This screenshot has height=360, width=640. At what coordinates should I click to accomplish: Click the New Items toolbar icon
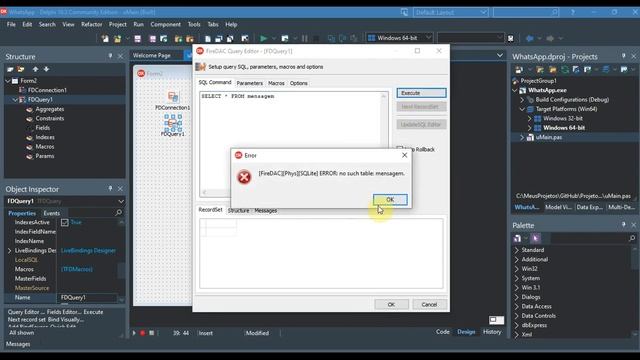point(105,39)
